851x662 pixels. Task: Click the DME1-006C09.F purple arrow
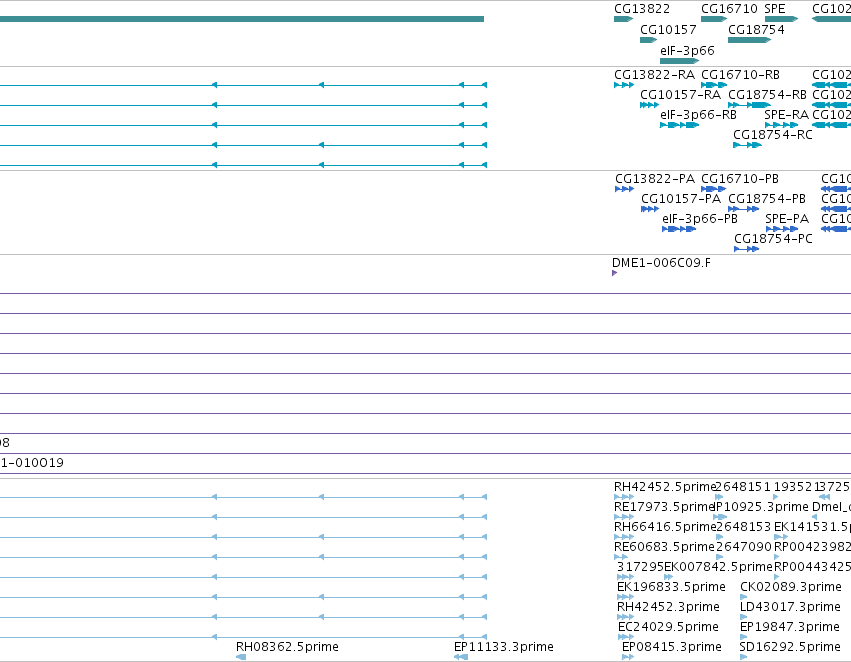(x=614, y=273)
